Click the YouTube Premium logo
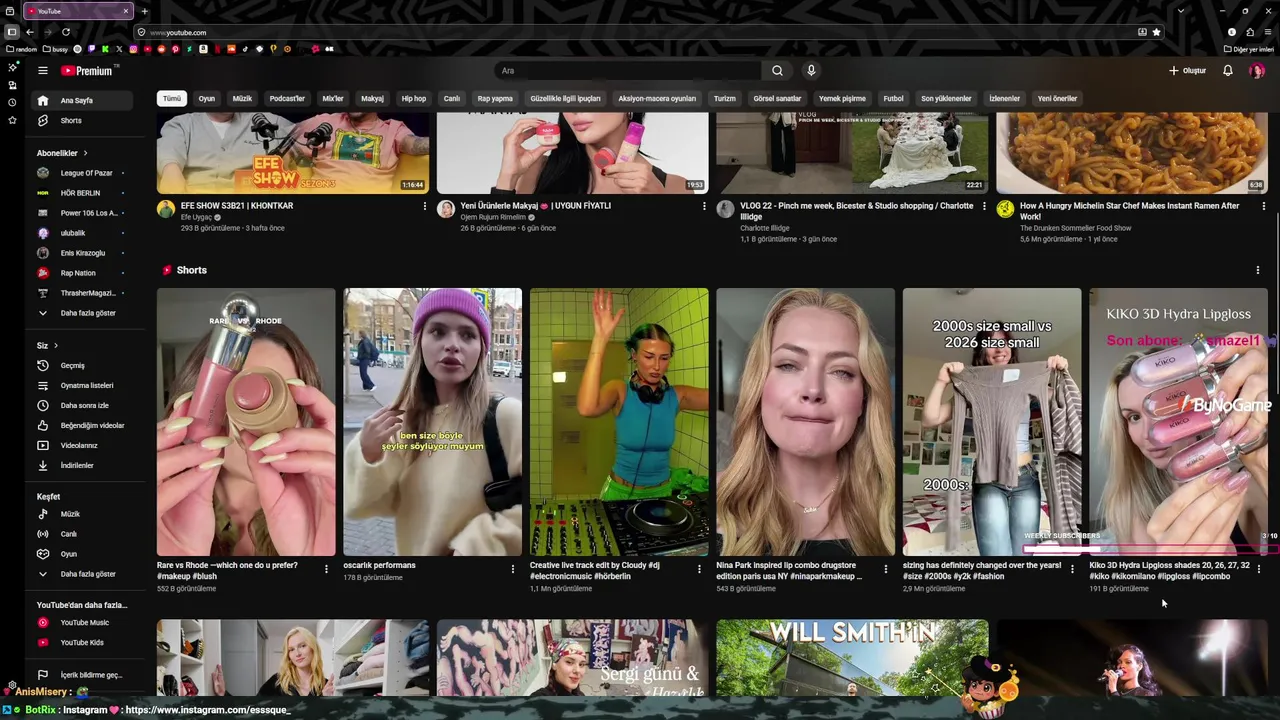This screenshot has height=720, width=1280. tap(89, 71)
